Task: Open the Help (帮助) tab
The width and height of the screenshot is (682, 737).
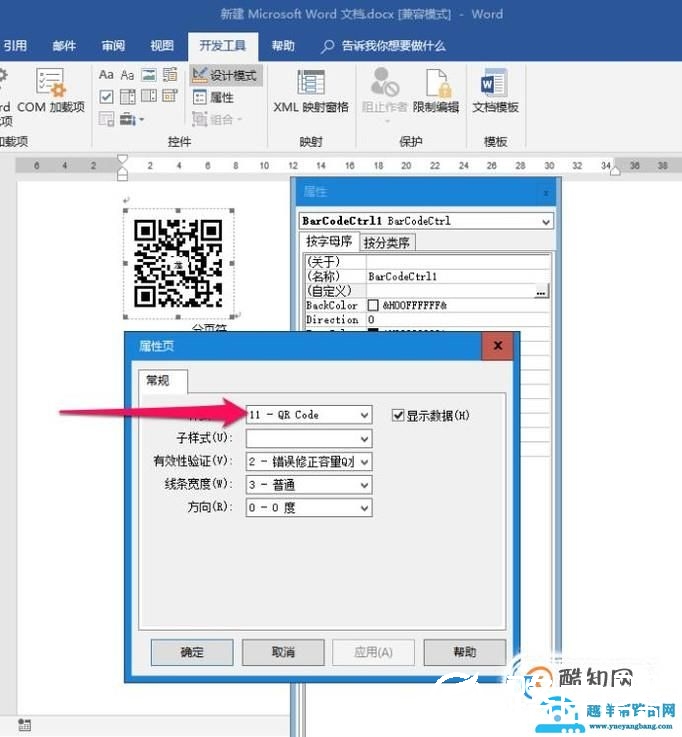Action: (x=283, y=46)
